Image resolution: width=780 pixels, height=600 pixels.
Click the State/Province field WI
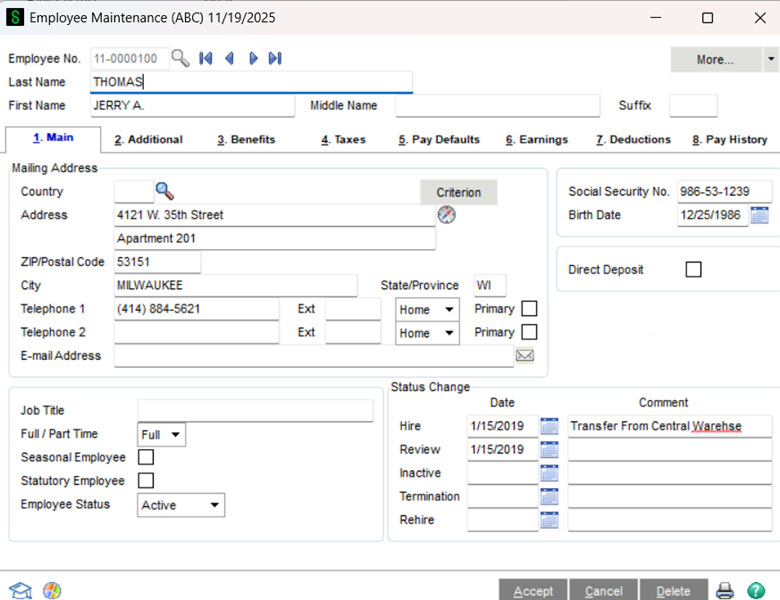point(490,285)
